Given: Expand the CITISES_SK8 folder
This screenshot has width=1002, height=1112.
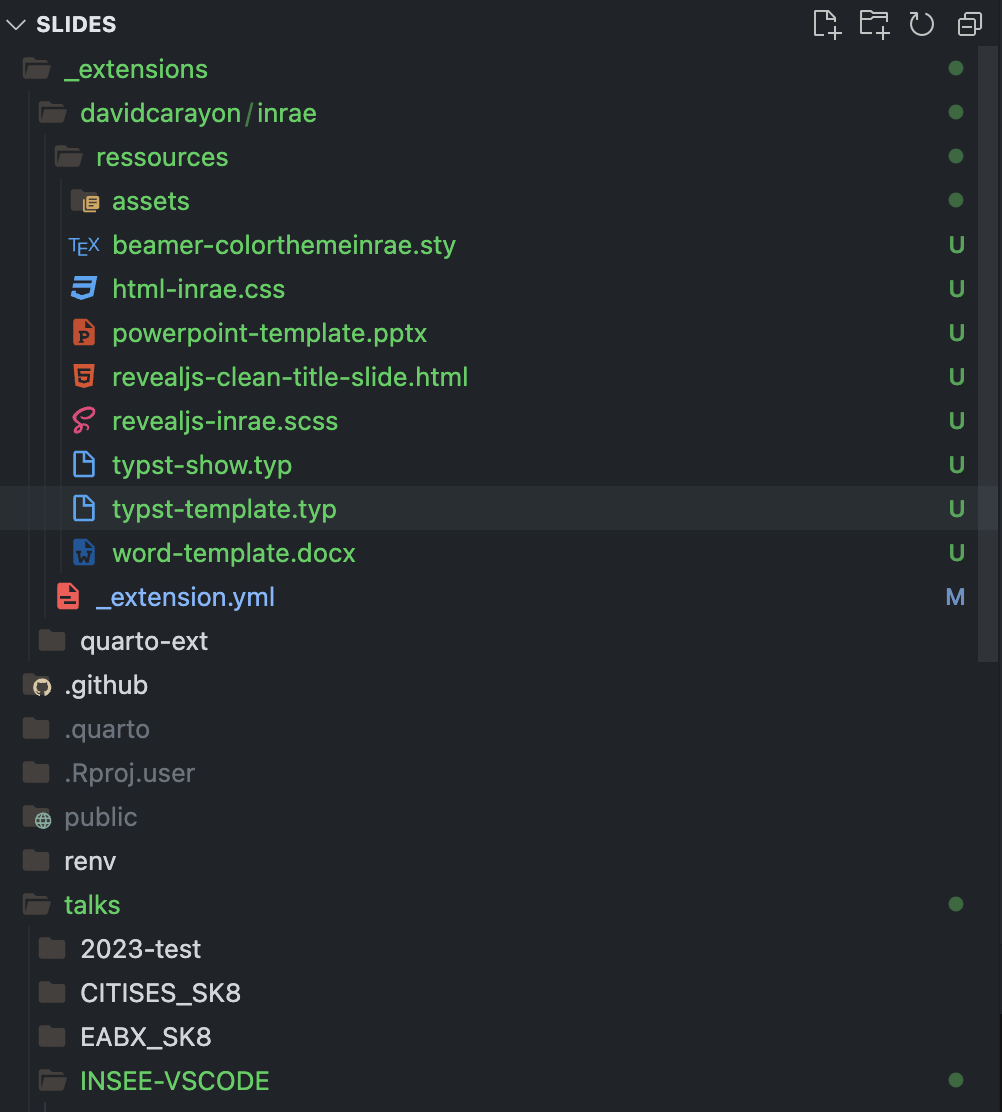Looking at the screenshot, I should pyautogui.click(x=160, y=993).
